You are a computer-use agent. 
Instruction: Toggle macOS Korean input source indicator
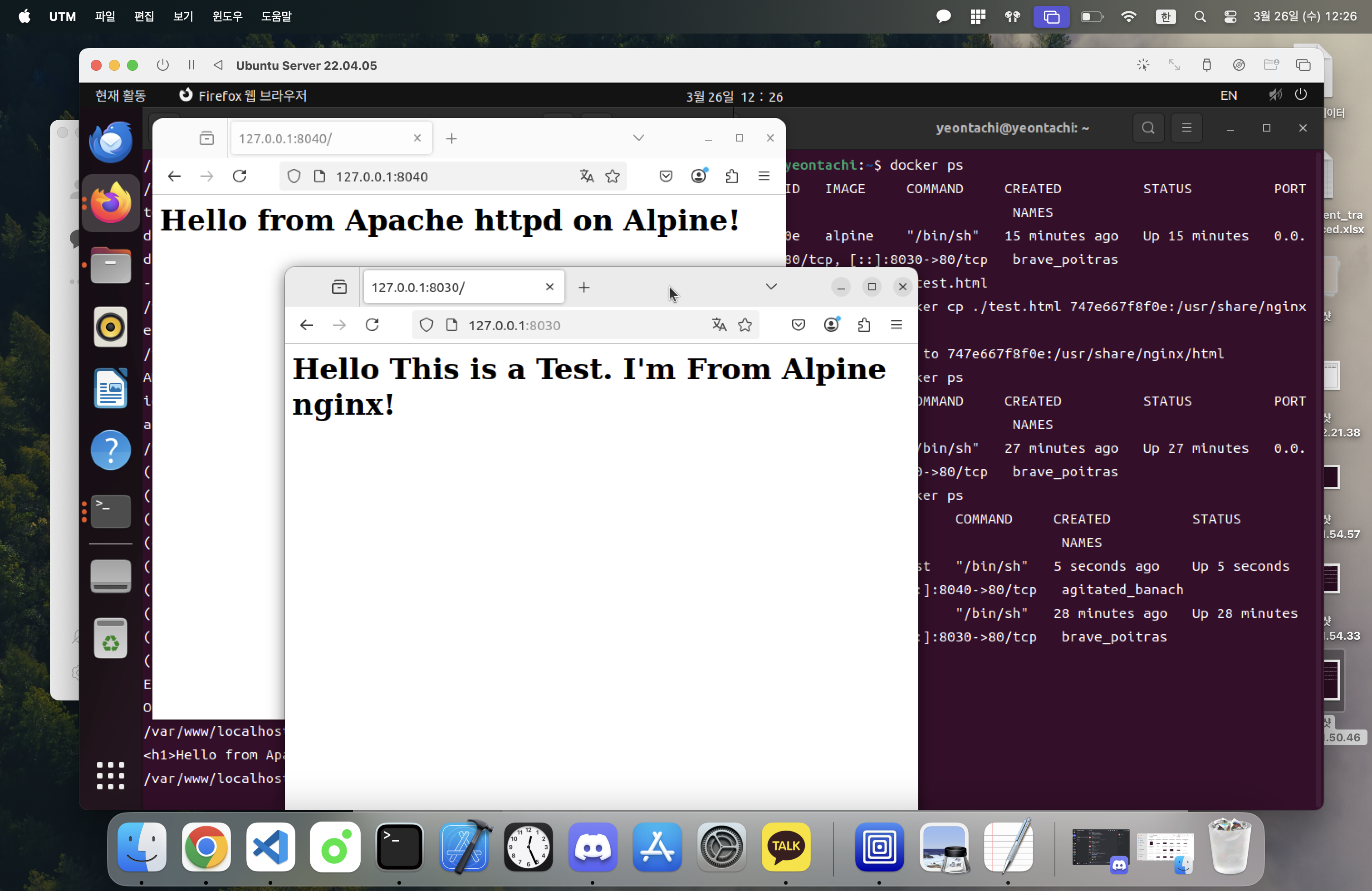pos(1166,17)
